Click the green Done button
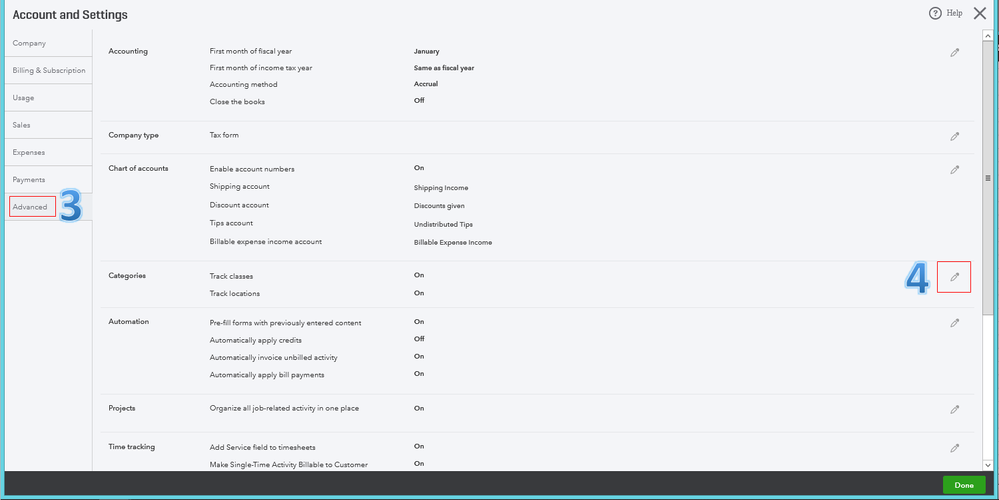Viewport: 999px width, 500px height. (964, 485)
